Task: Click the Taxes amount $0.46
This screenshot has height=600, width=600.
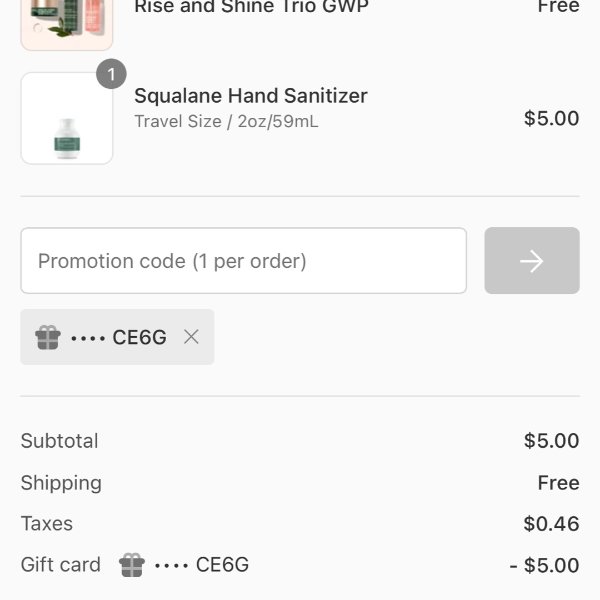Action: tap(551, 523)
